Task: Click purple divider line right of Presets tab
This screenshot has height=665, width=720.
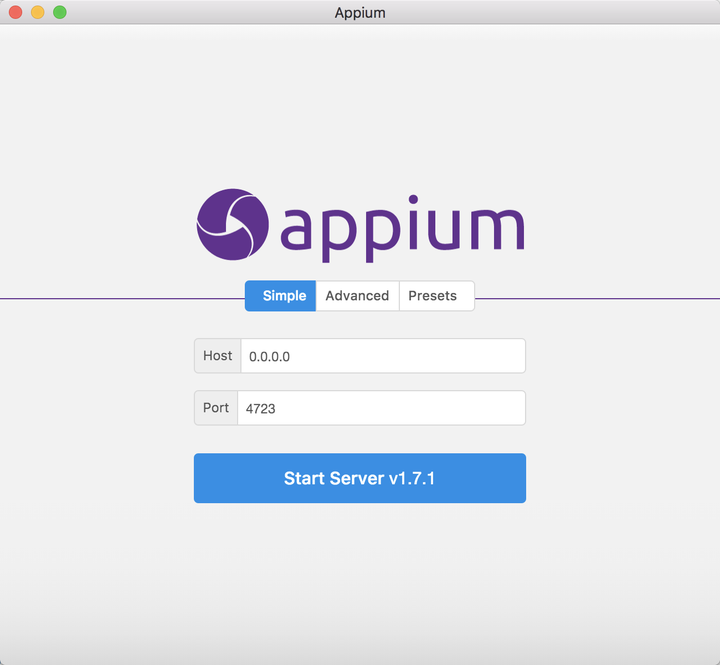Action: point(600,298)
